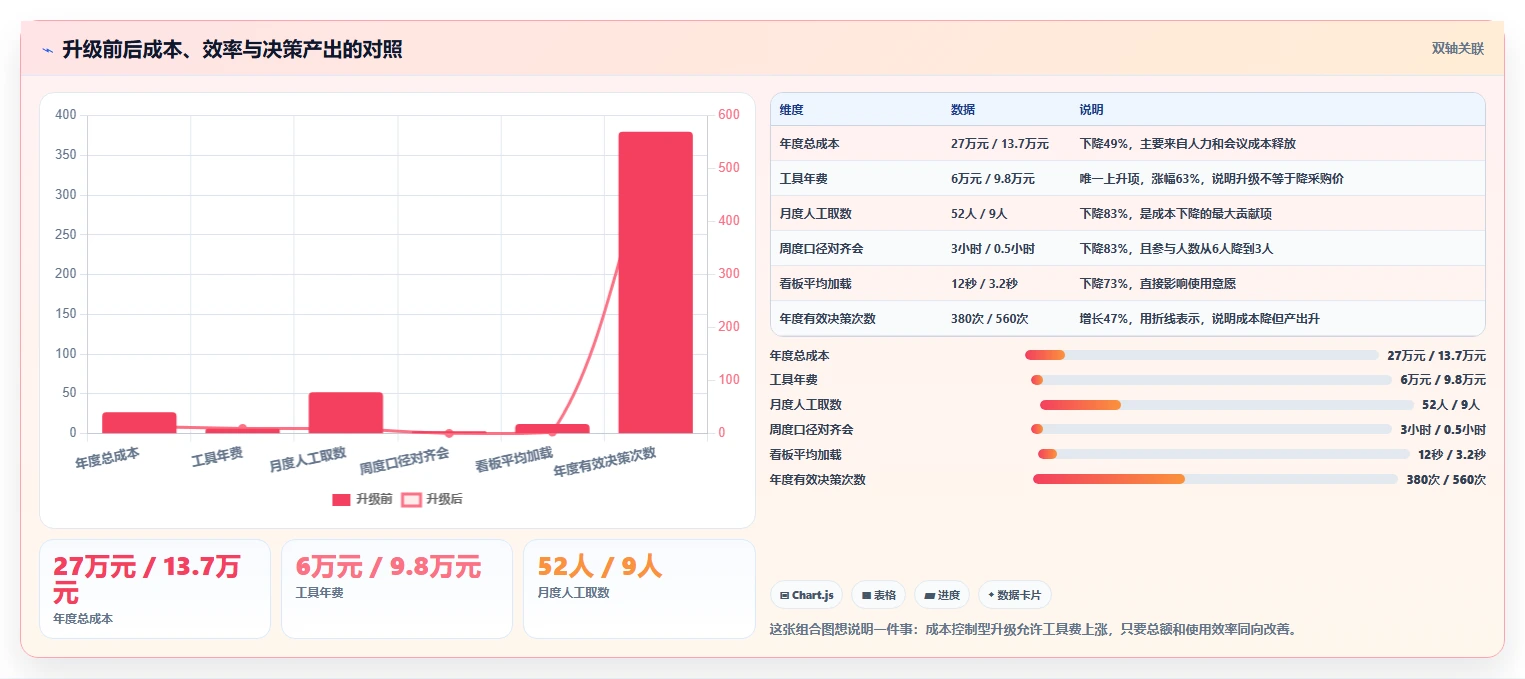Click the 3小时 / 0.5小时 table cell
The image size is (1525, 679).
993,249
